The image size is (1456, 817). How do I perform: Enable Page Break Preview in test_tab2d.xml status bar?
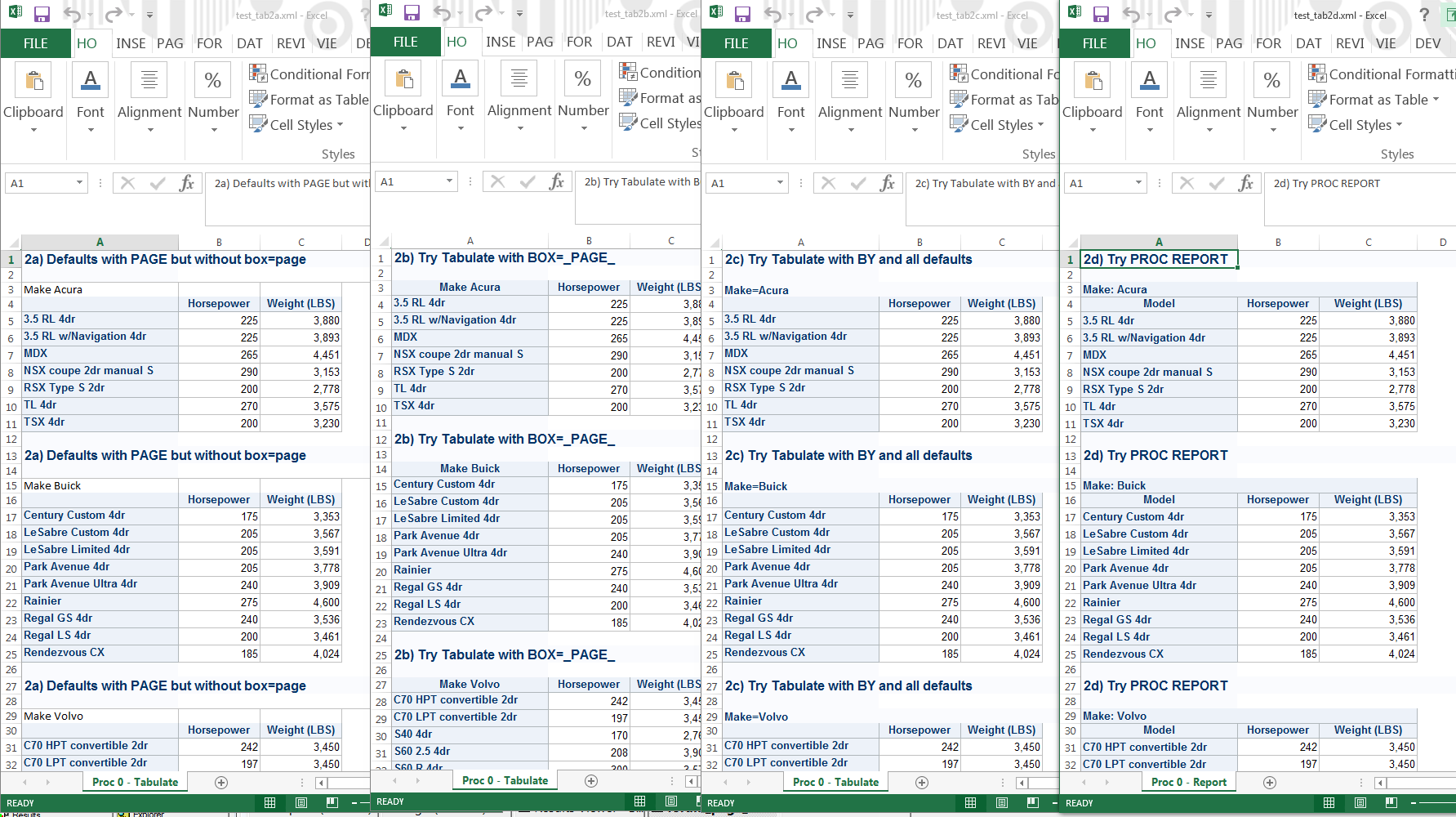tap(1391, 803)
